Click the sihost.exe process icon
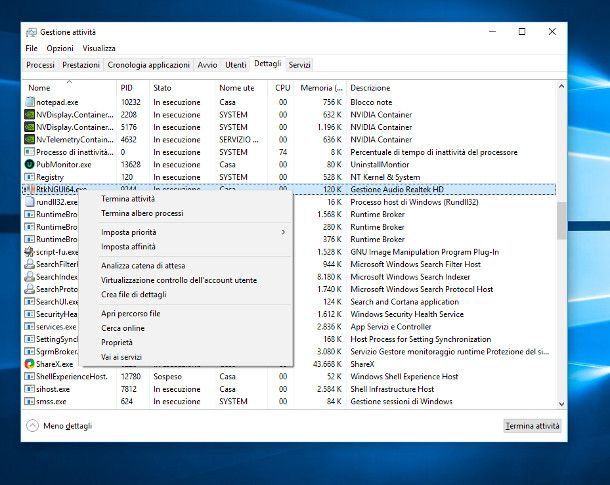The height and width of the screenshot is (485, 610). (30, 389)
